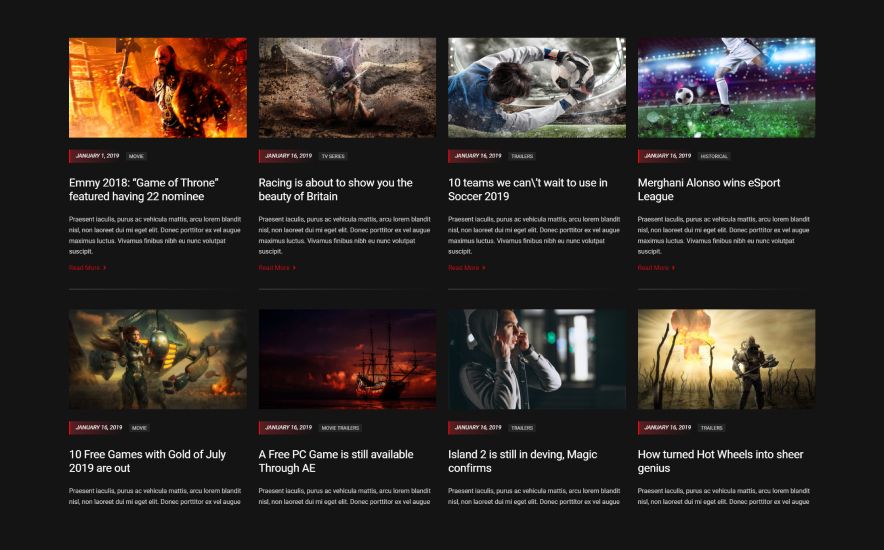
Task: Click Read More under Merghani Alonso article
Action: [x=656, y=268]
